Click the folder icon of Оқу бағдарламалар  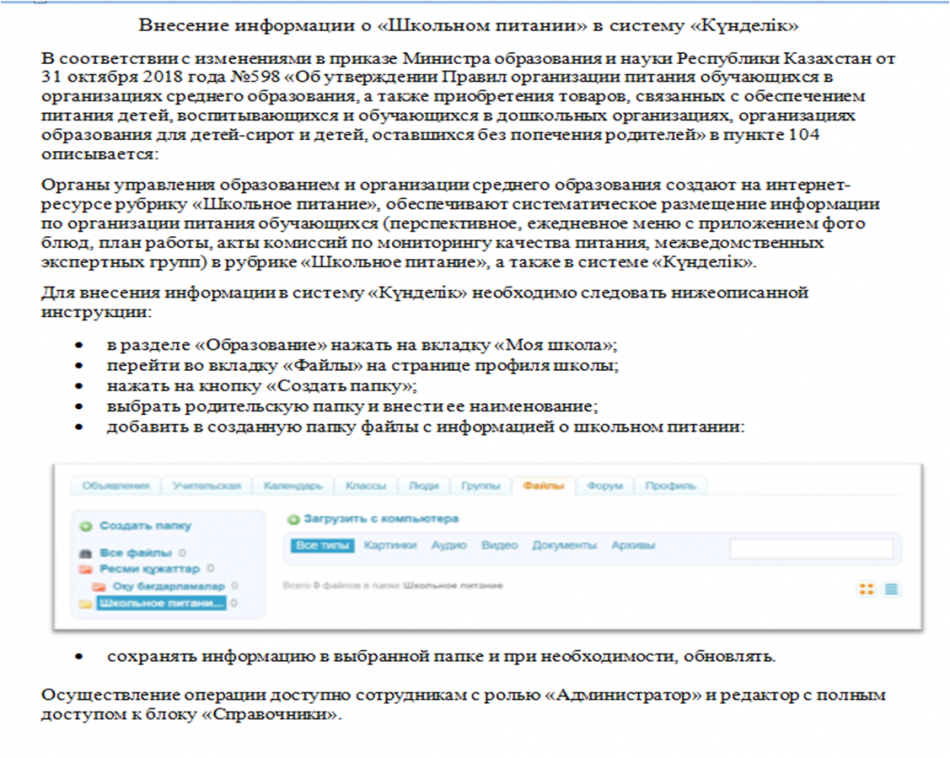(x=99, y=587)
